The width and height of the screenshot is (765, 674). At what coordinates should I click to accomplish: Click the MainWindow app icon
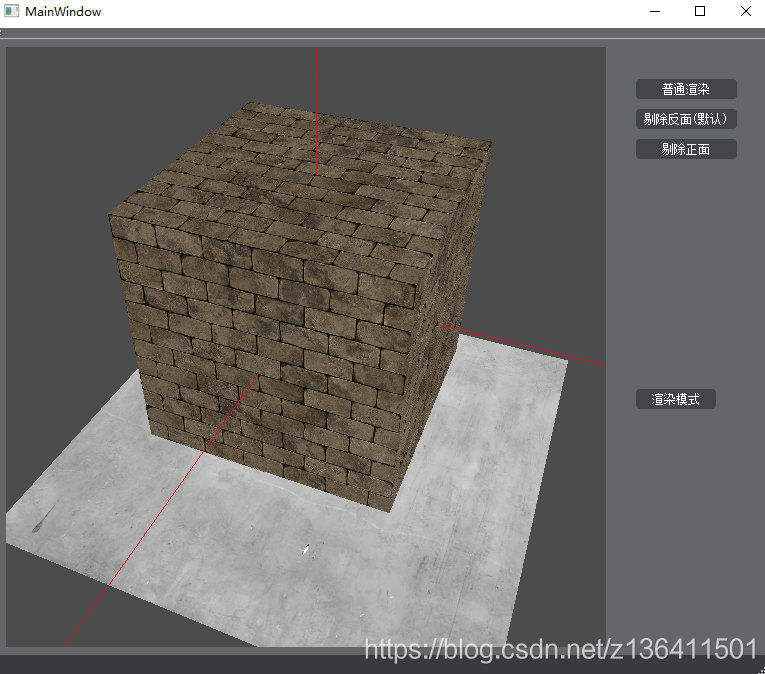[11, 11]
